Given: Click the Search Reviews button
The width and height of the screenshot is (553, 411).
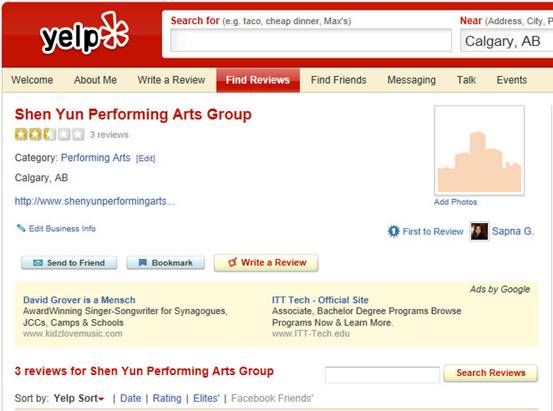Looking at the screenshot, I should coord(491,373).
